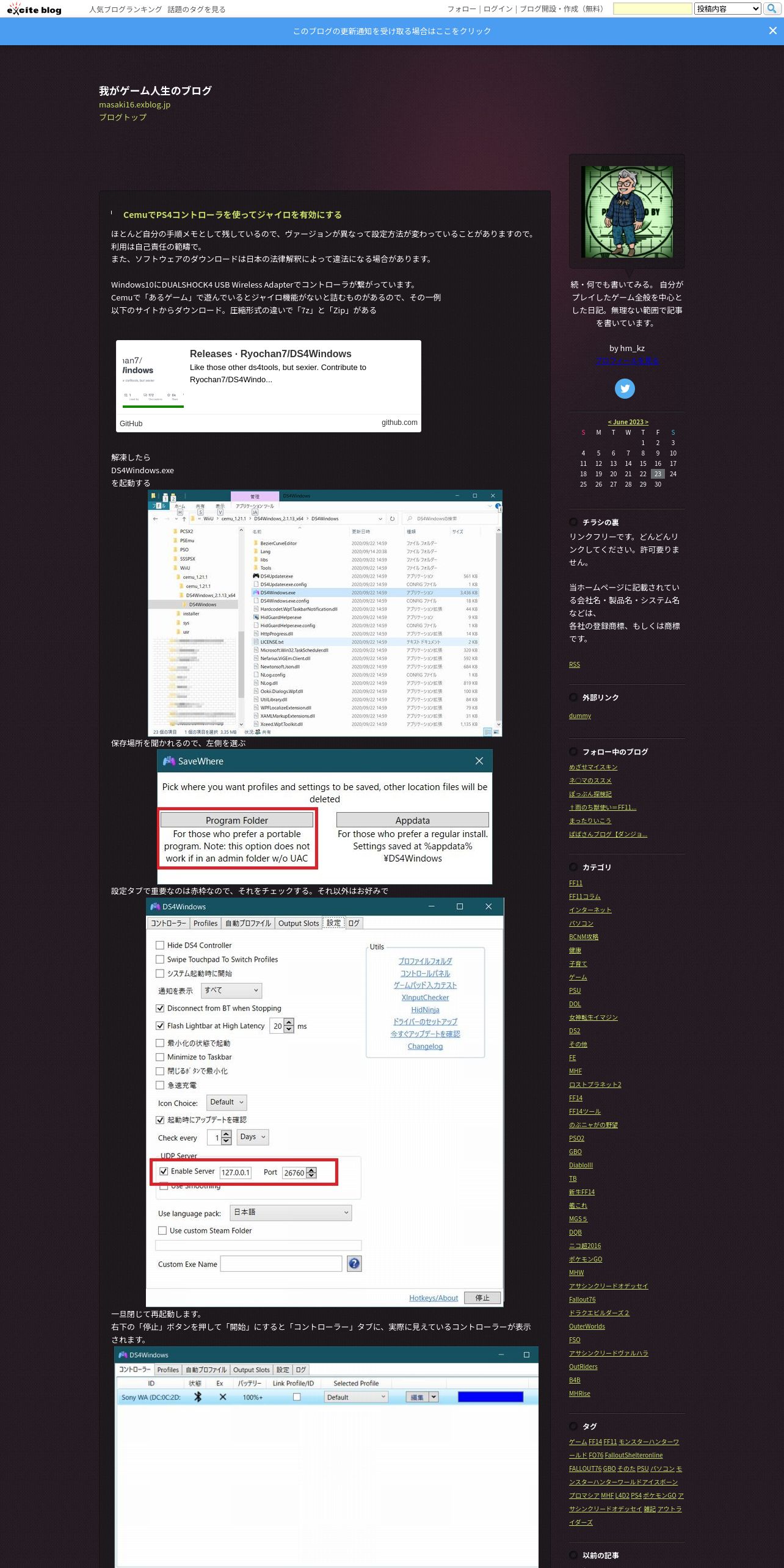Screen dimensions: 784x1568
Task: Open the 人気ブログランキング header link
Action: (x=126, y=9)
